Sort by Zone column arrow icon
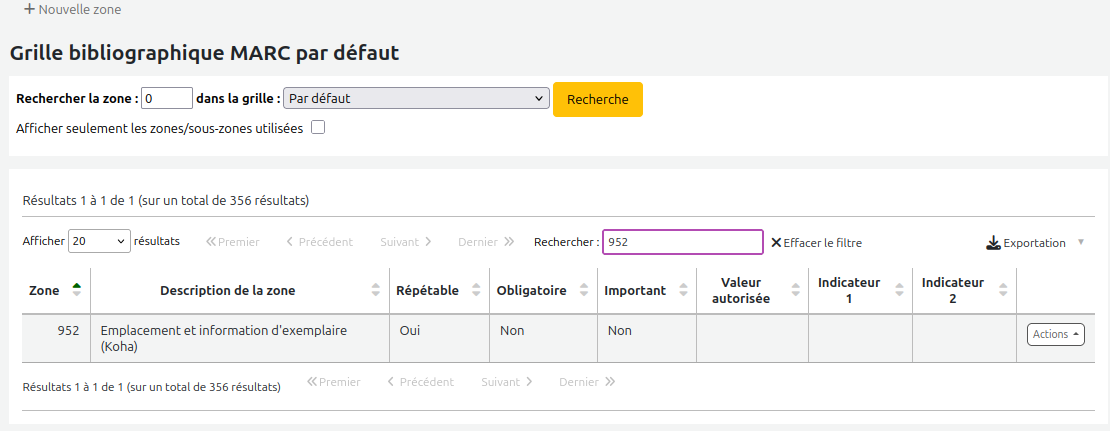1110x431 pixels. click(77, 290)
